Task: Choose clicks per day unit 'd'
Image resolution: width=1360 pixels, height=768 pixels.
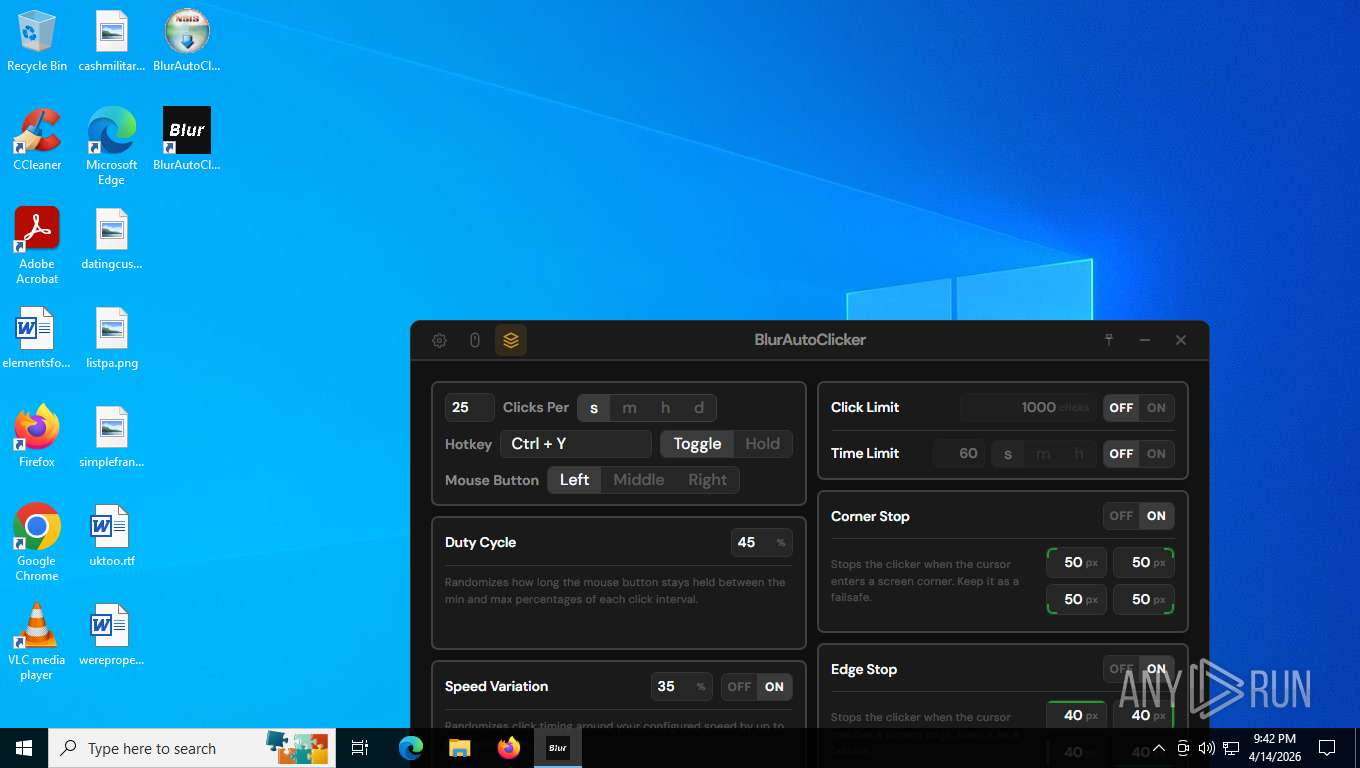Action: (x=699, y=408)
